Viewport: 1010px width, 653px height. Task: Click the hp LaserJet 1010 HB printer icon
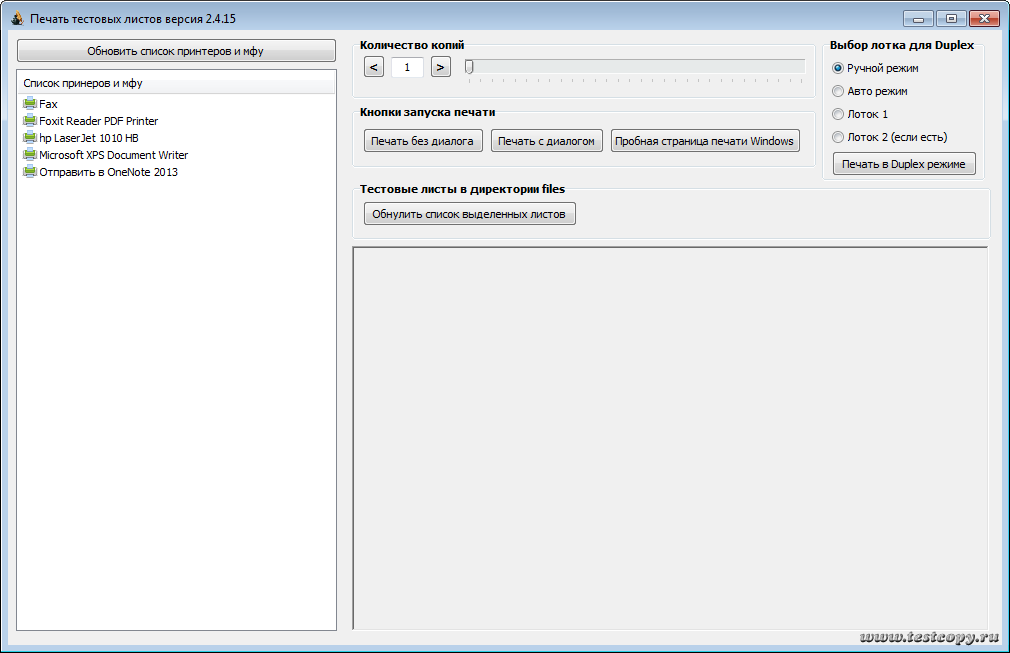[30, 138]
